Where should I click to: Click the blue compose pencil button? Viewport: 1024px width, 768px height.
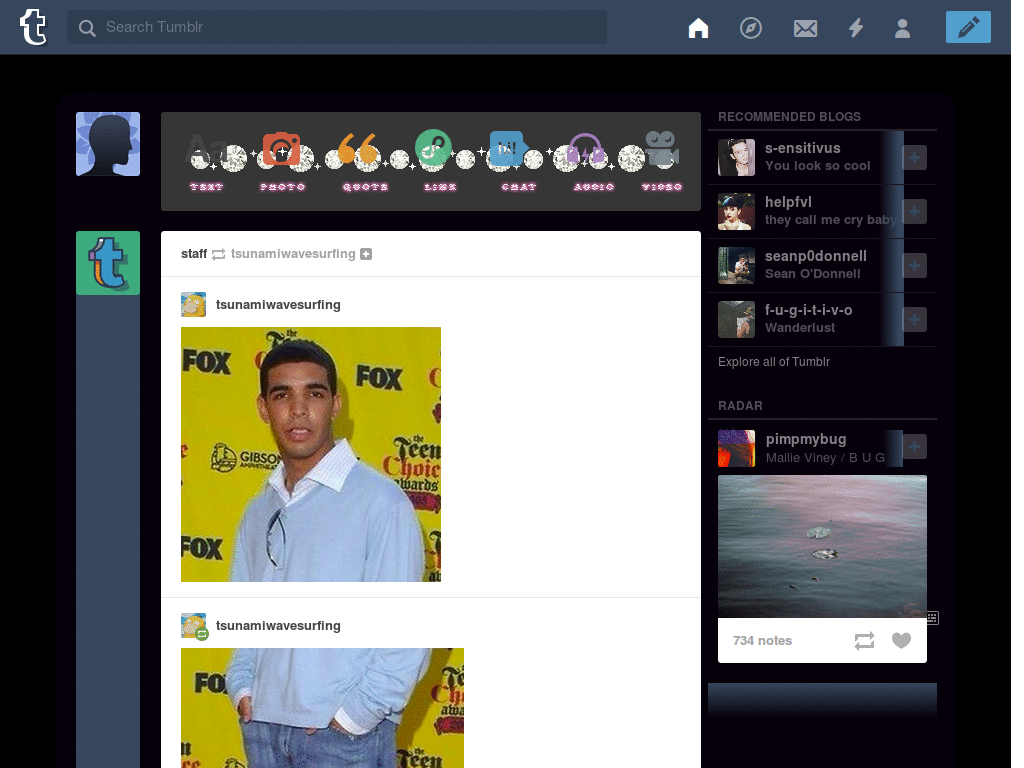[x=968, y=27]
